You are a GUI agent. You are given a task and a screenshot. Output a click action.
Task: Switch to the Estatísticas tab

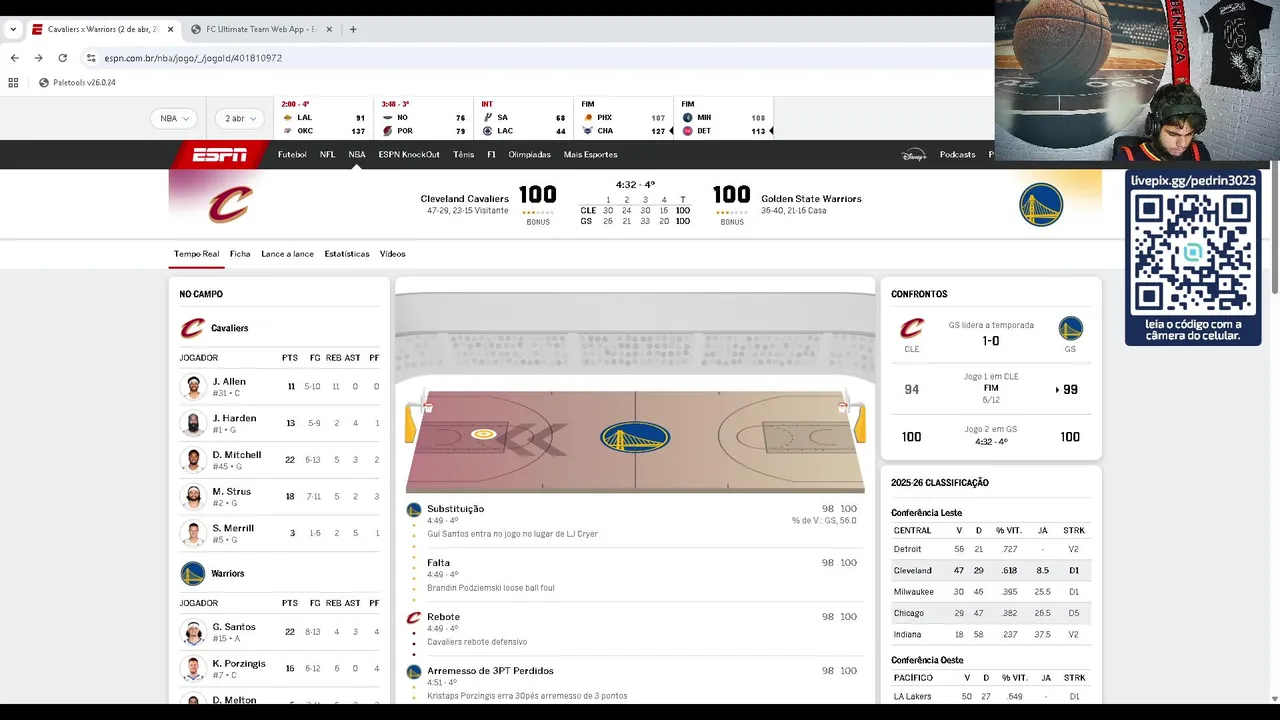pos(347,254)
